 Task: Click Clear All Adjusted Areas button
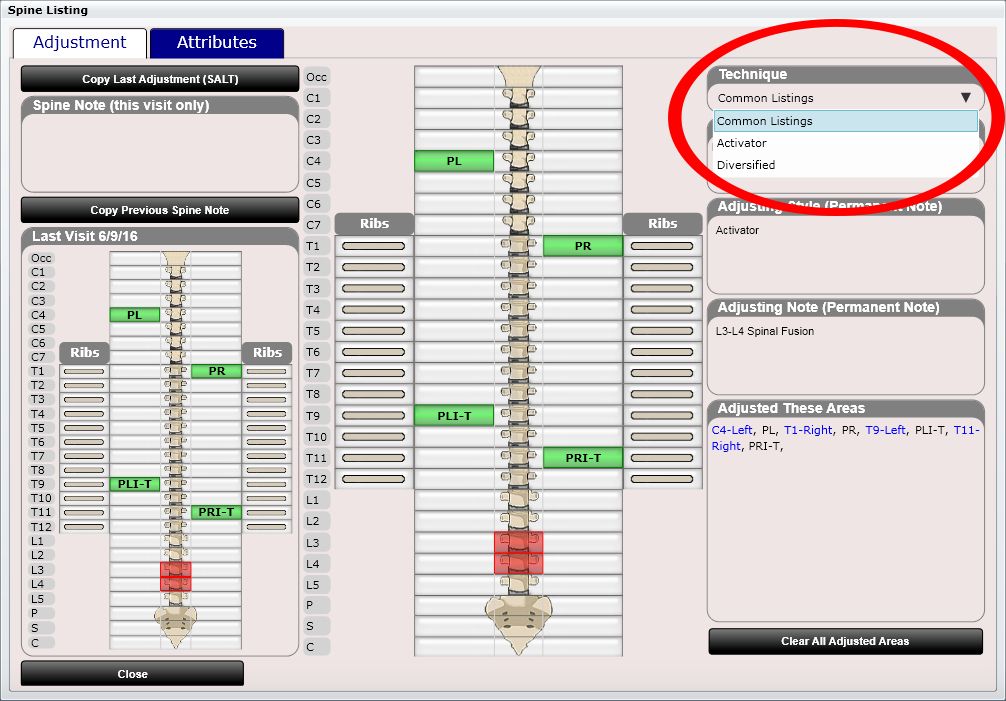[x=845, y=641]
